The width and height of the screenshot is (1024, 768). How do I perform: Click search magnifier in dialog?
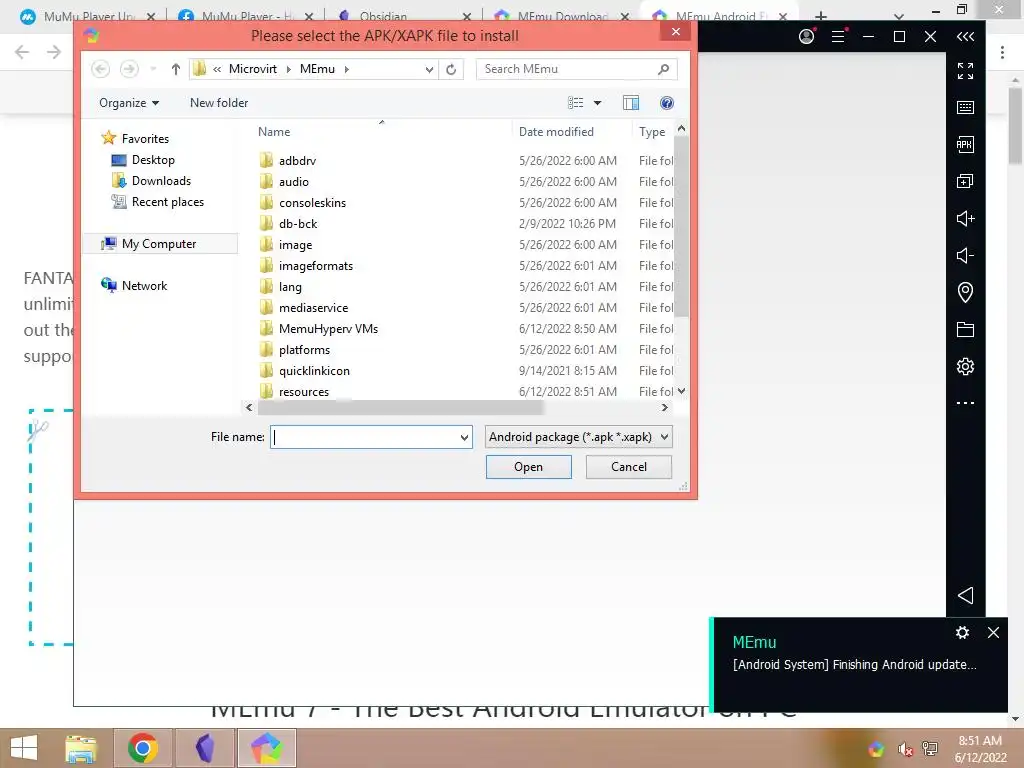(664, 69)
